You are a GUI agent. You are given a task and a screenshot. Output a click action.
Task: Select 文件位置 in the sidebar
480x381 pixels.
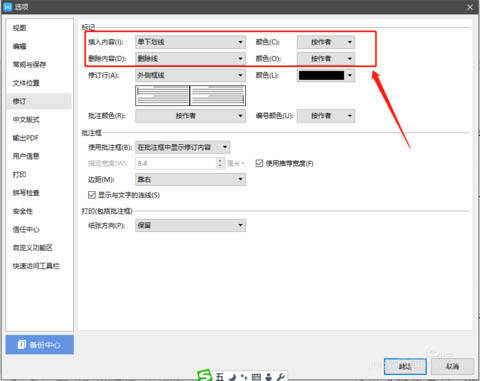click(x=26, y=83)
